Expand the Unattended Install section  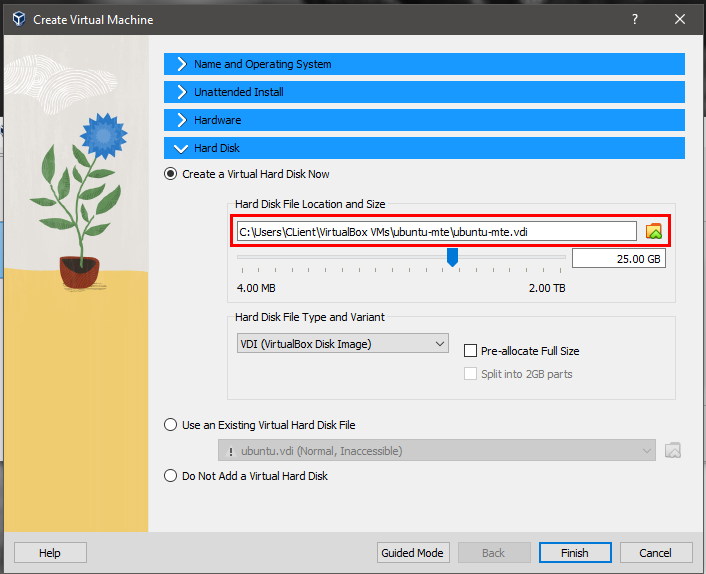pyautogui.click(x=424, y=92)
